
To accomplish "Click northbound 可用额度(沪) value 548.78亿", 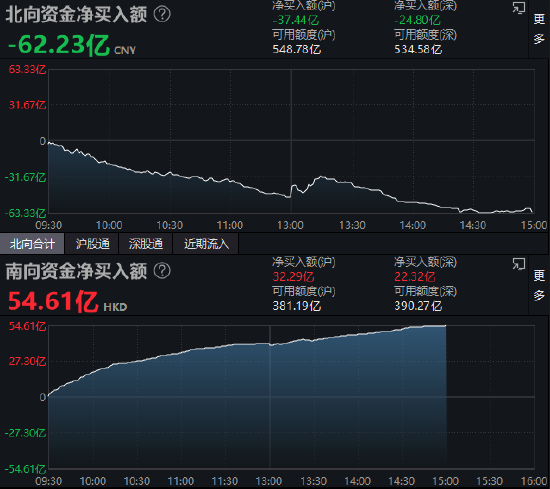I will tap(297, 49).
